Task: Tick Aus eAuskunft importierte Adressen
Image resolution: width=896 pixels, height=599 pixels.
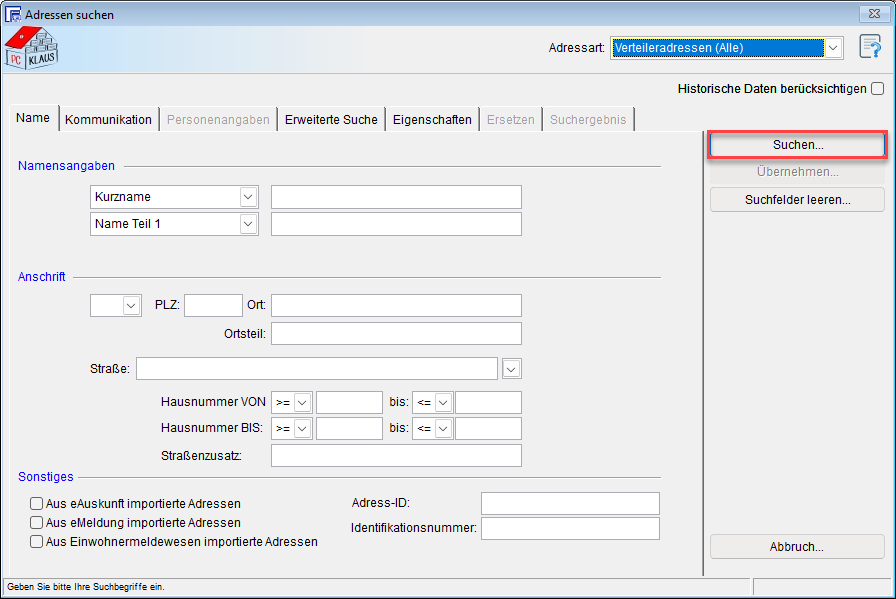Action: click(x=37, y=504)
